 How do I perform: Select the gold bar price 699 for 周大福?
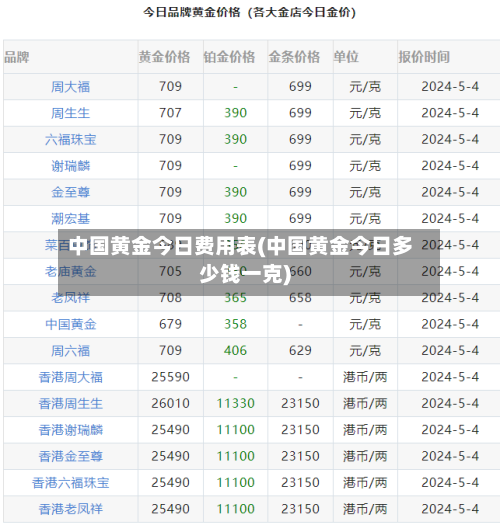(x=300, y=87)
